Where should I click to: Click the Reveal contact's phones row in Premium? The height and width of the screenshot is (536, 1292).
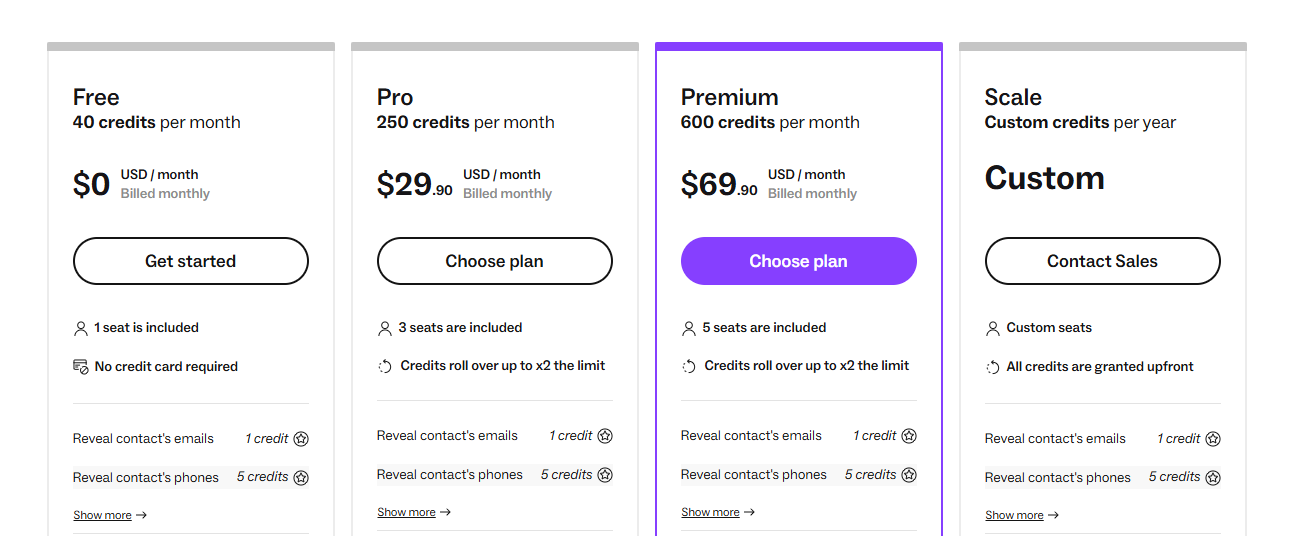[754, 475]
